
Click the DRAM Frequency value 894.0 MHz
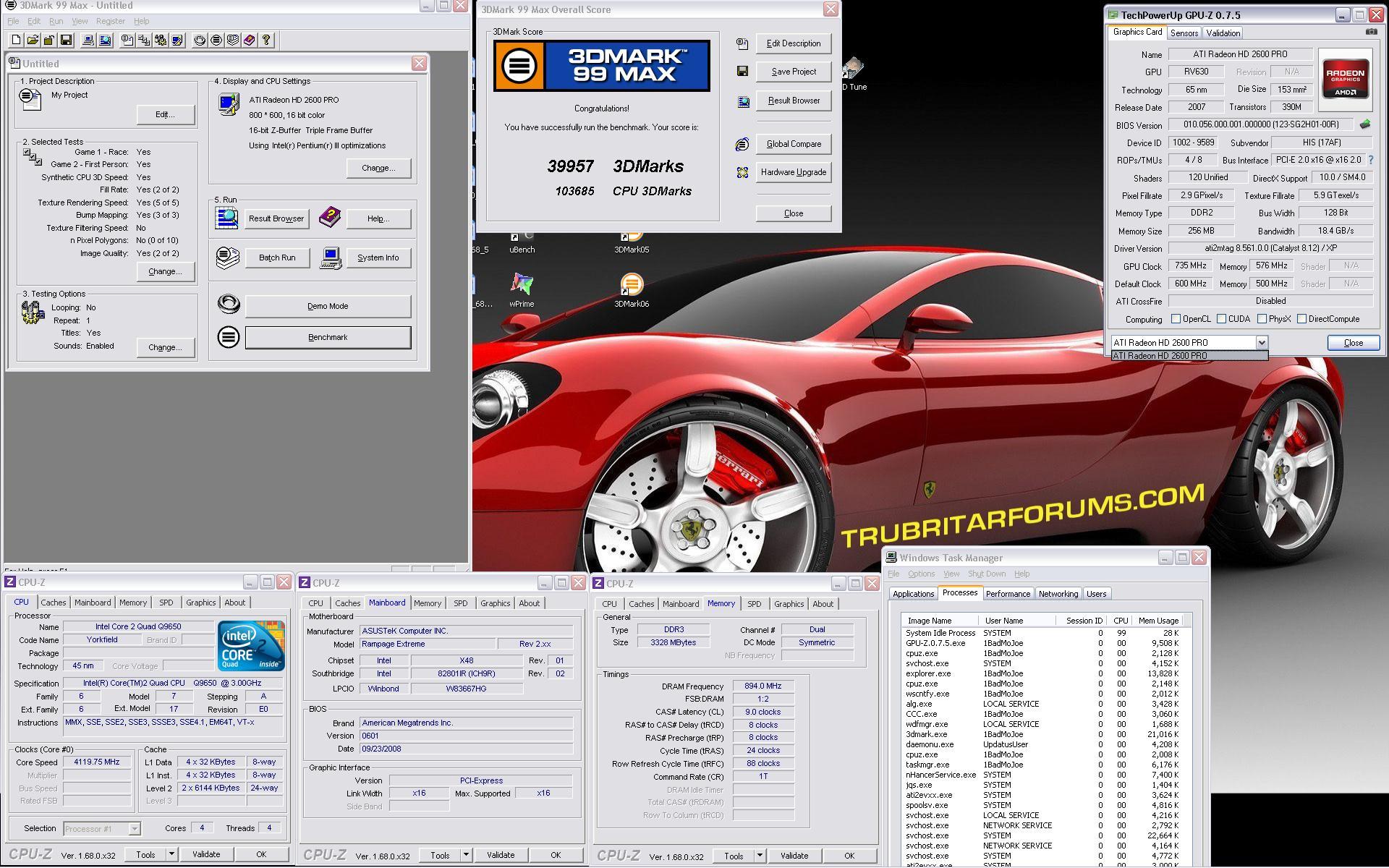coord(763,686)
